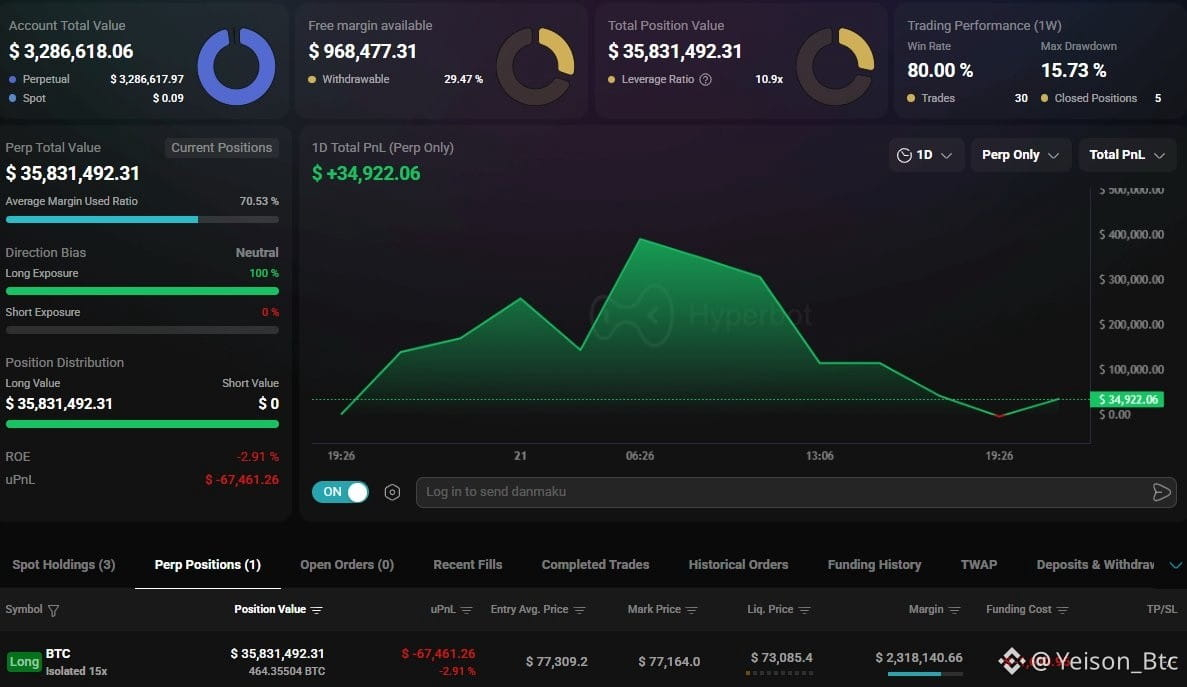Viewport: 1187px width, 687px height.
Task: Click the $ 73,085.4 liquidation price cell
Action: click(x=781, y=657)
